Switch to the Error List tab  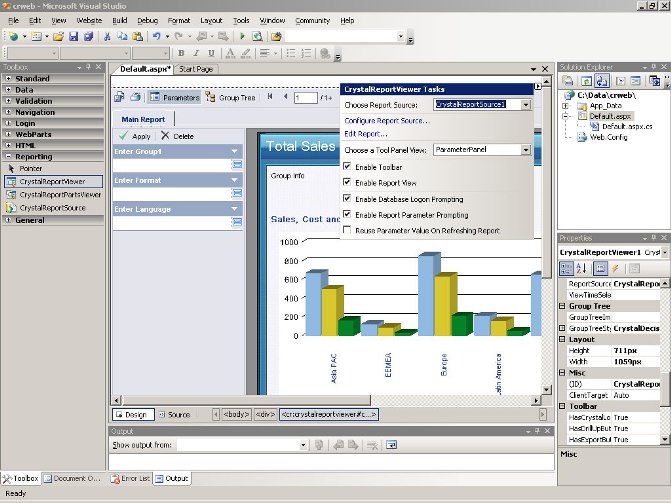131,479
